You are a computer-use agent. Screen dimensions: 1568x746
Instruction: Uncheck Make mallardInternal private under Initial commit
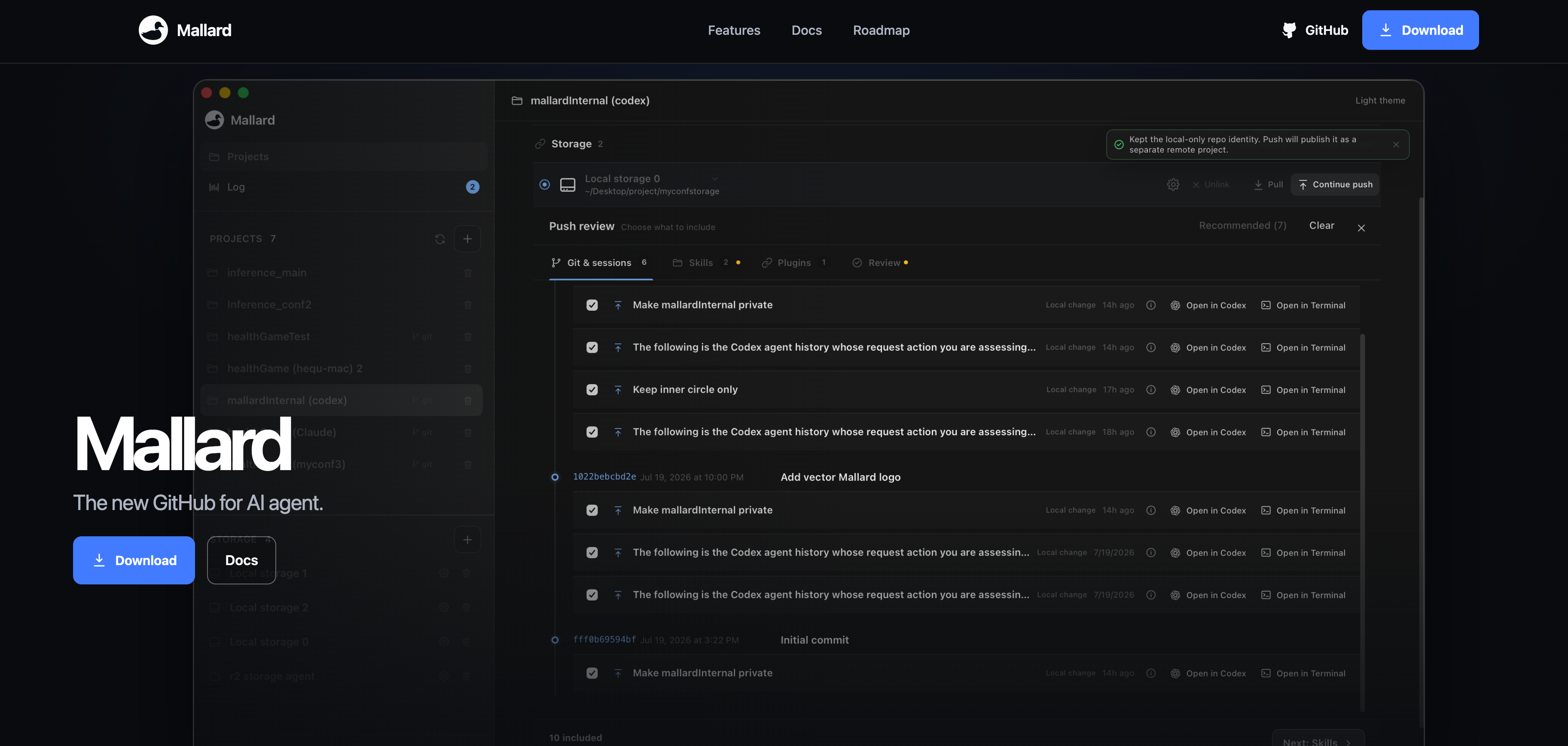592,673
